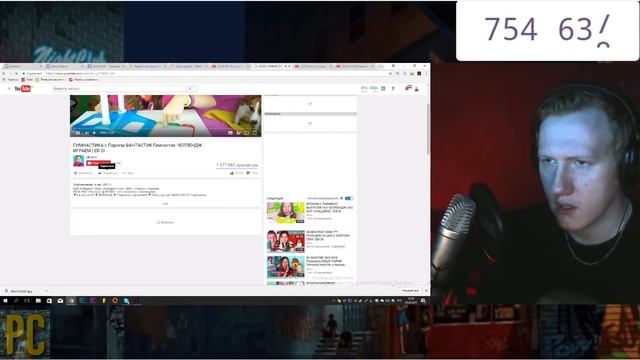
Task: Go back with the browser back arrow
Action: tap(4, 73)
